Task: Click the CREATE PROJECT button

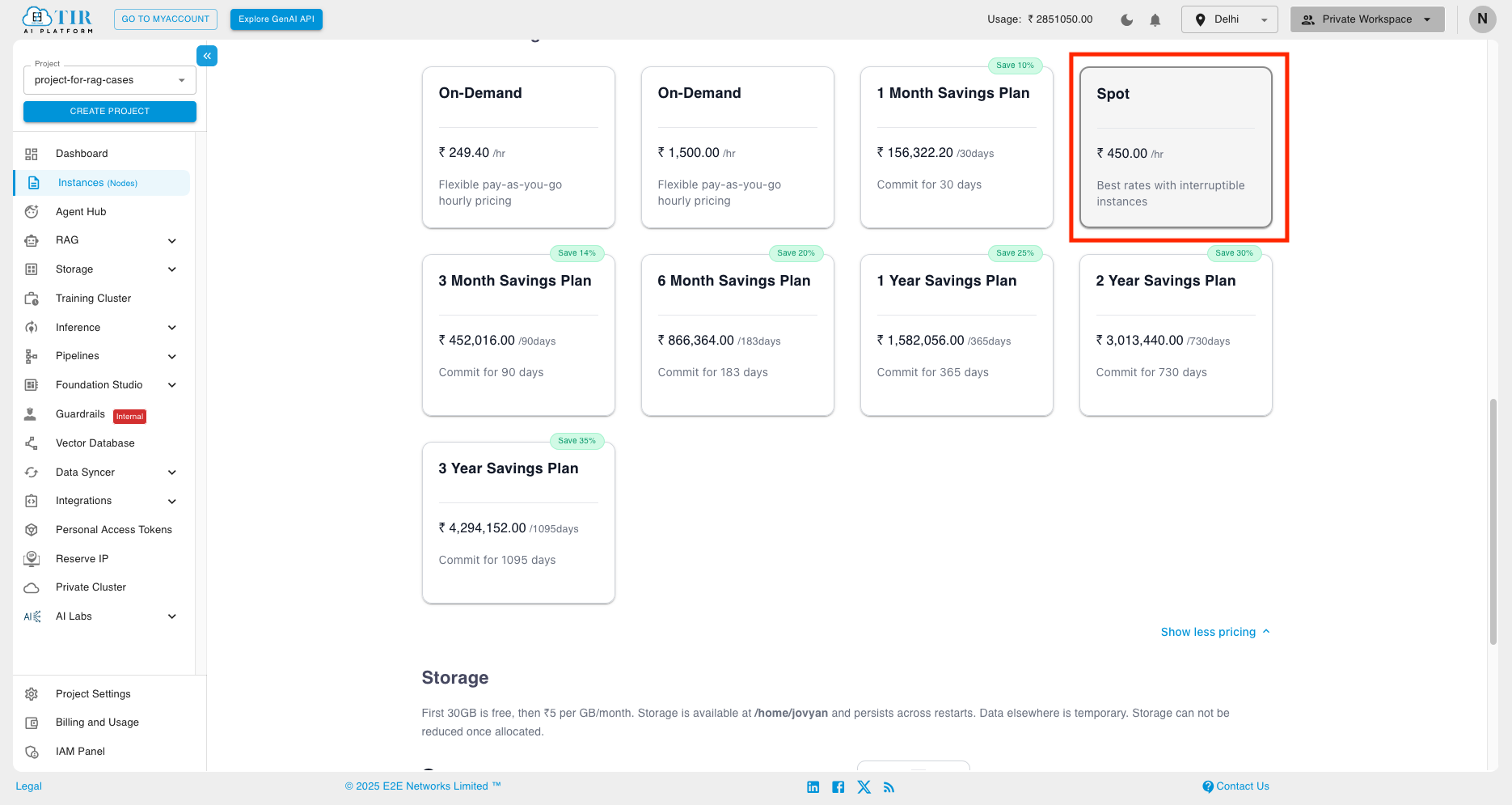Action: click(x=109, y=111)
